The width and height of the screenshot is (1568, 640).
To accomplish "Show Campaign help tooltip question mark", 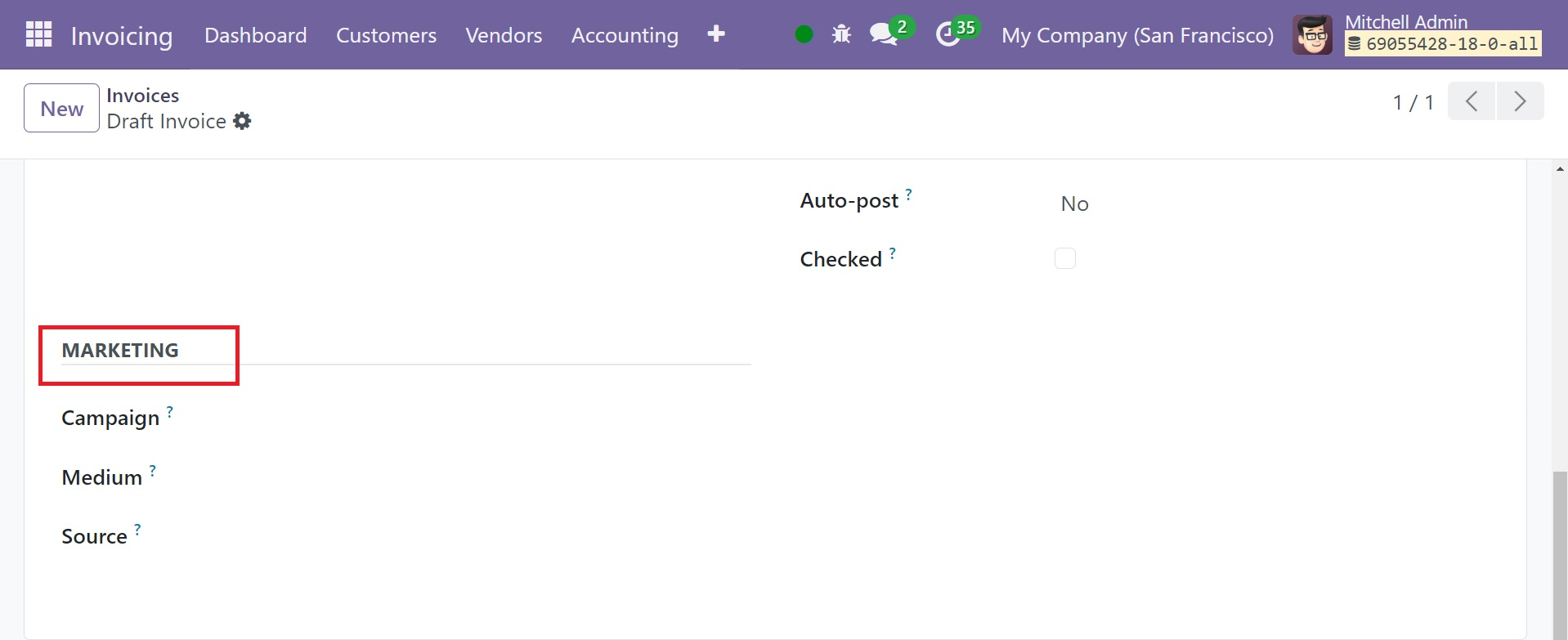I will [x=169, y=411].
